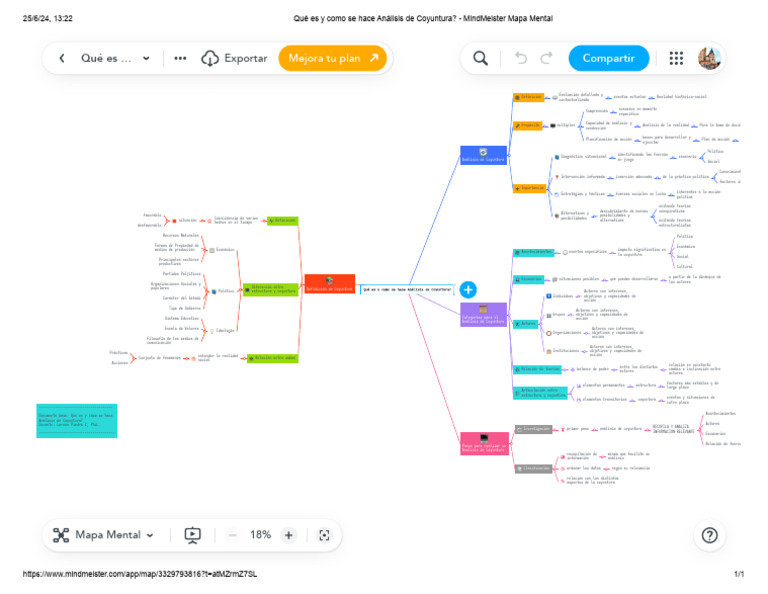
Task: Click the Político node blue icon
Action: (214, 291)
